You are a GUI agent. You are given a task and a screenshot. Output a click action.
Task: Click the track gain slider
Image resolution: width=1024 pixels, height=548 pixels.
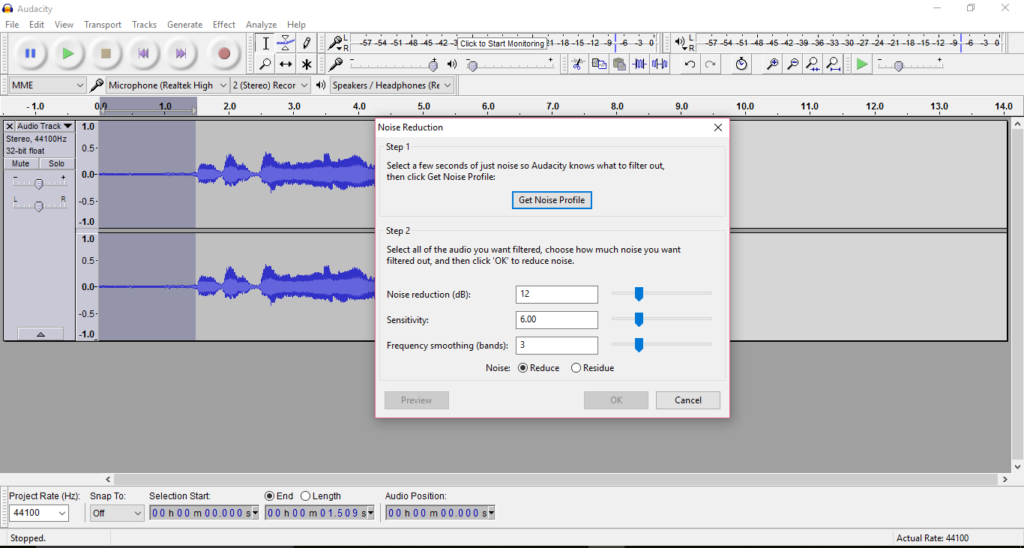(39, 184)
